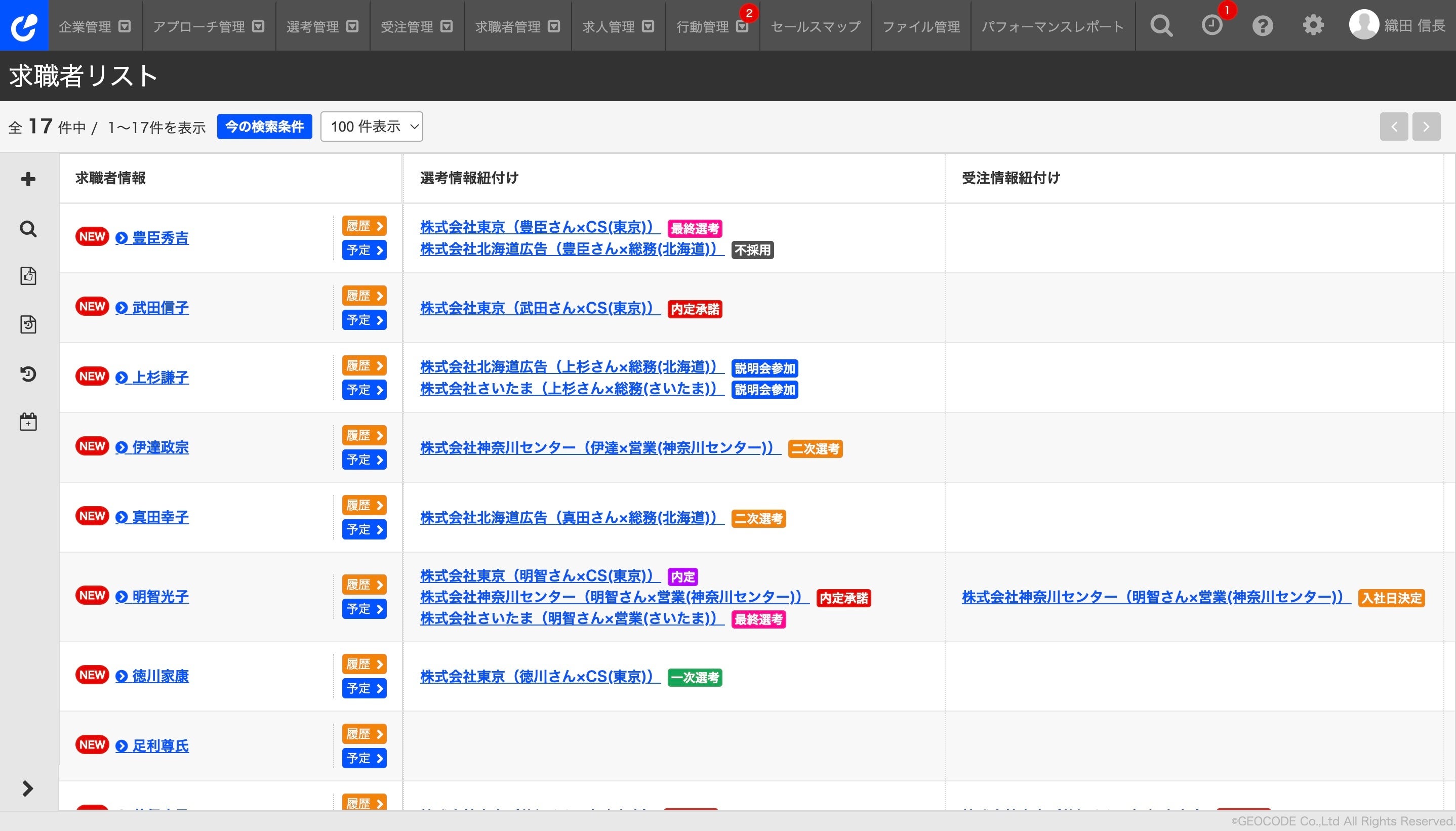Image resolution: width=1456 pixels, height=831 pixels.
Task: Open the history clock icon in top bar
Action: pyautogui.click(x=1211, y=26)
